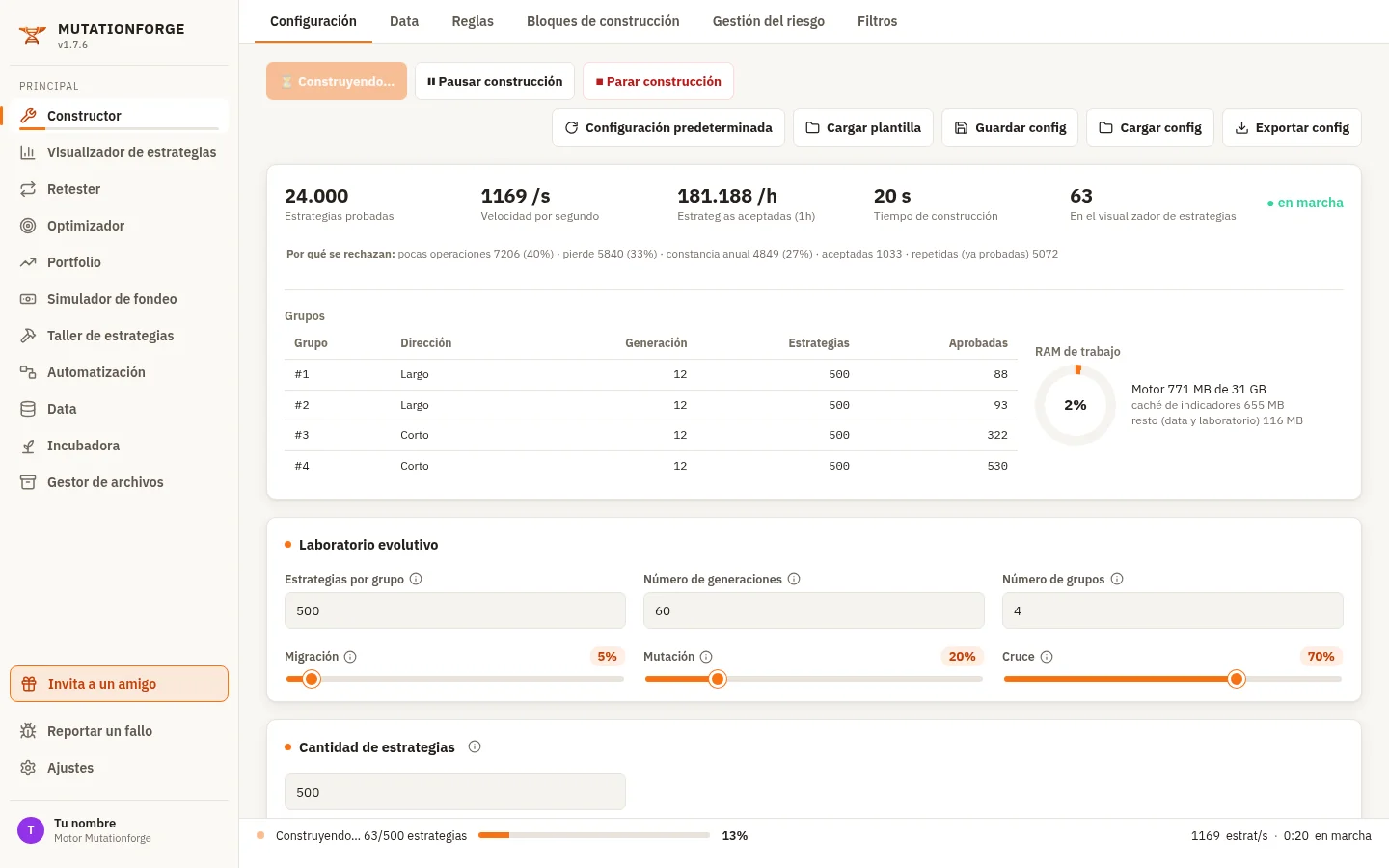
Task: Click Exportar config button
Action: [x=1292, y=127]
